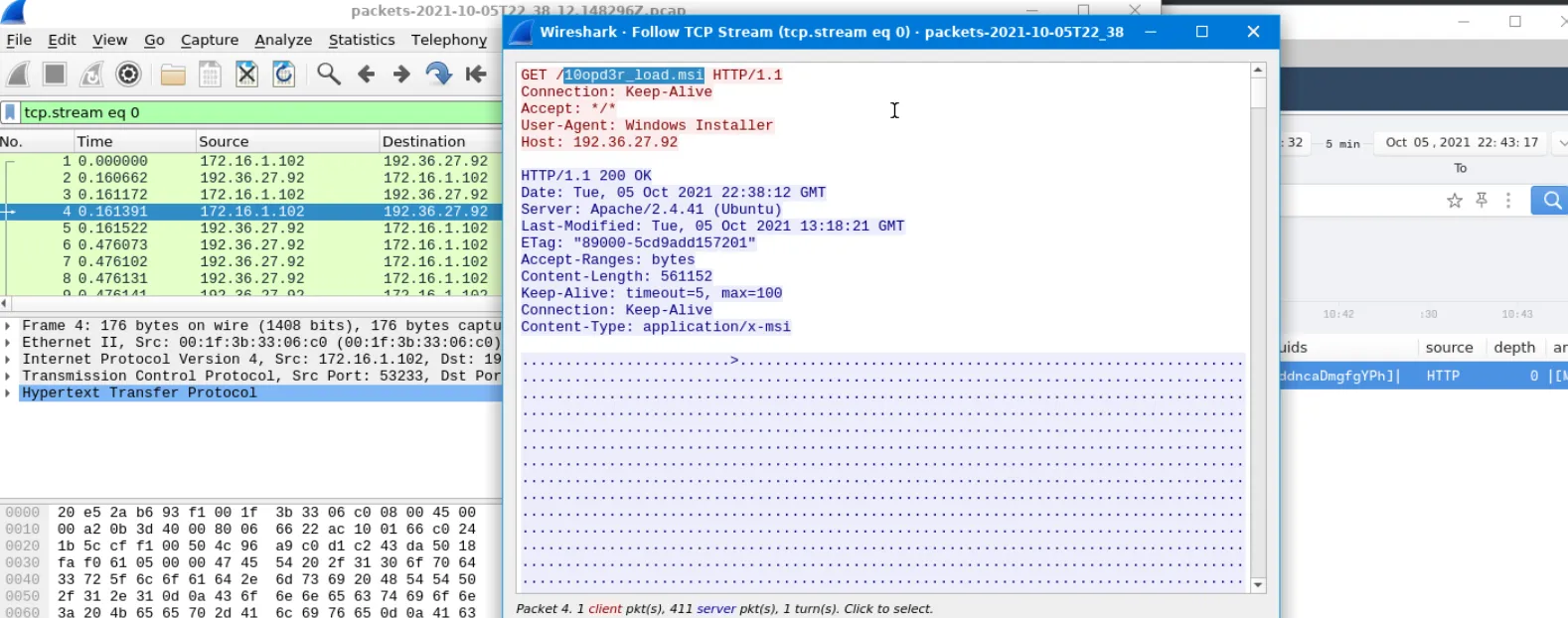
Task: Click the 'source' column header in right window
Action: (x=1449, y=348)
